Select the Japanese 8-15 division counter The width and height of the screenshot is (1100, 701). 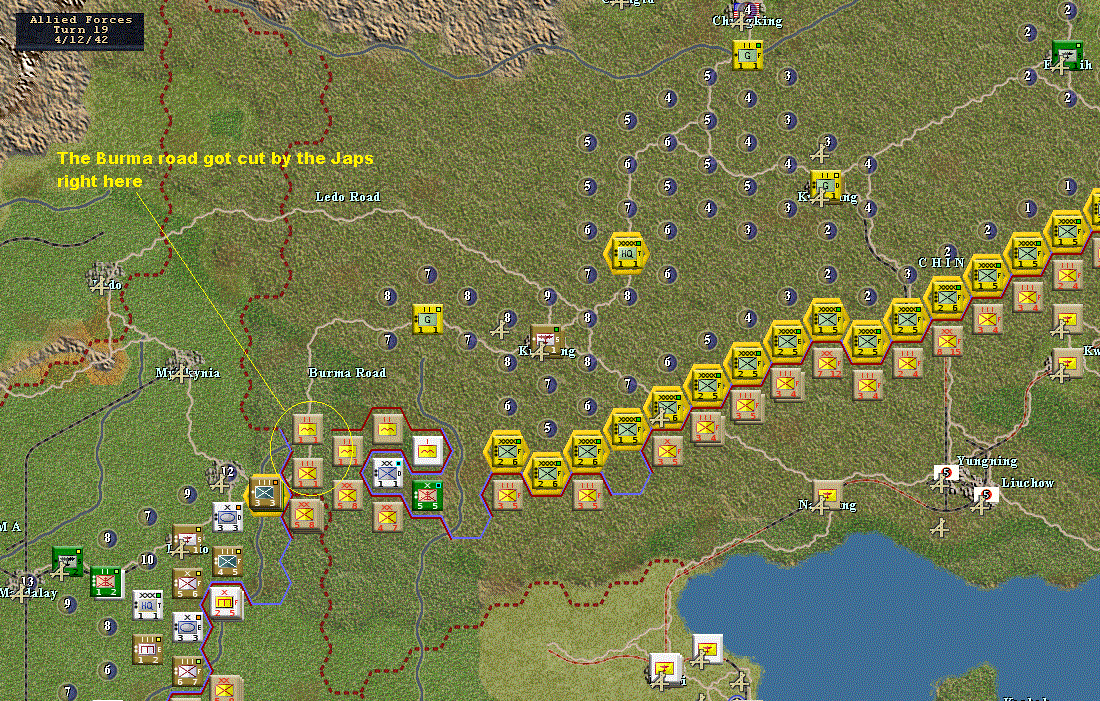(947, 342)
